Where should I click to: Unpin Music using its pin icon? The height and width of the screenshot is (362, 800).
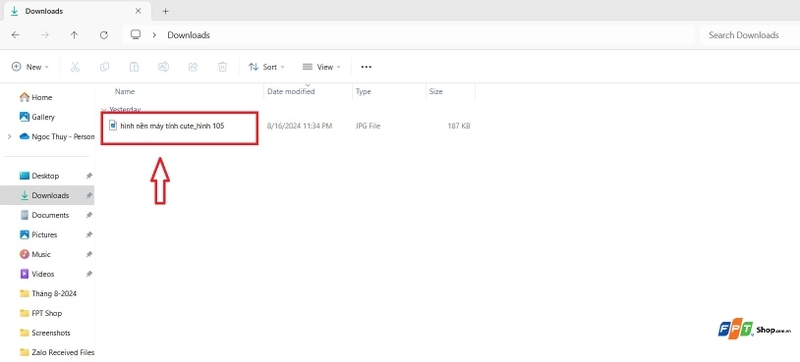(89, 254)
